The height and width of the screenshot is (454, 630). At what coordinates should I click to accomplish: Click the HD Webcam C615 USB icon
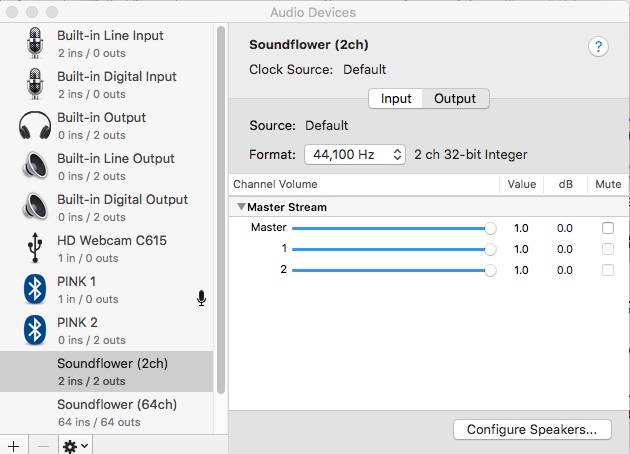35,248
